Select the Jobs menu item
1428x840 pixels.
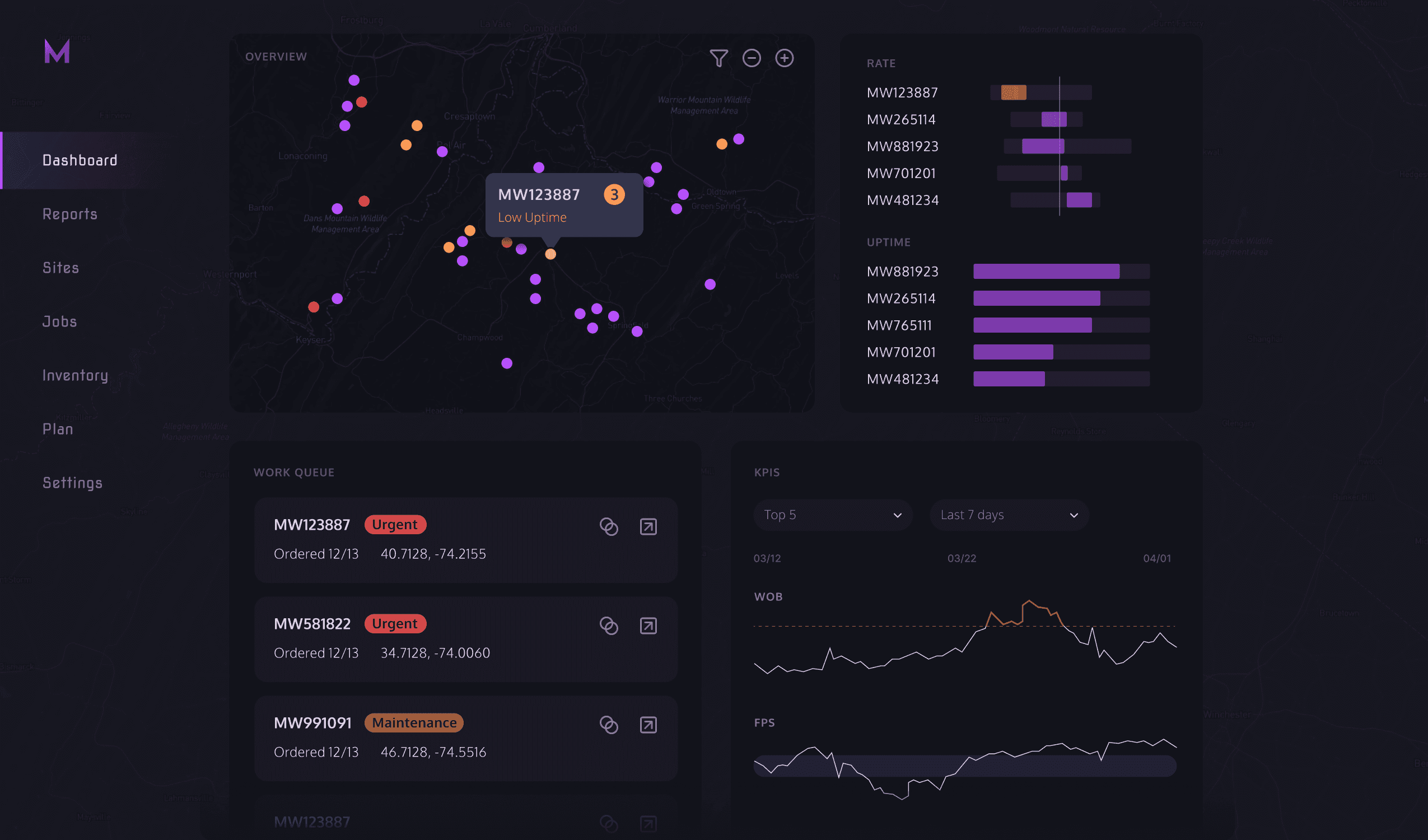pos(59,321)
